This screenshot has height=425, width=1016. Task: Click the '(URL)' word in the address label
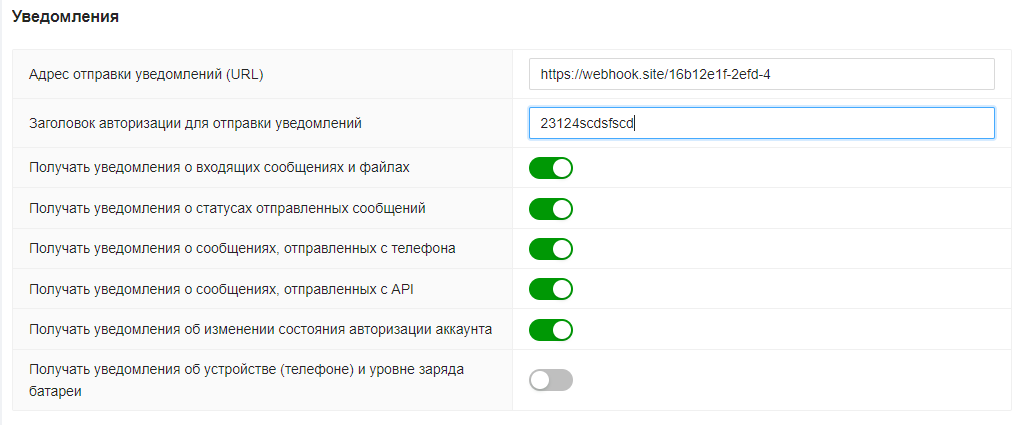(x=244, y=74)
